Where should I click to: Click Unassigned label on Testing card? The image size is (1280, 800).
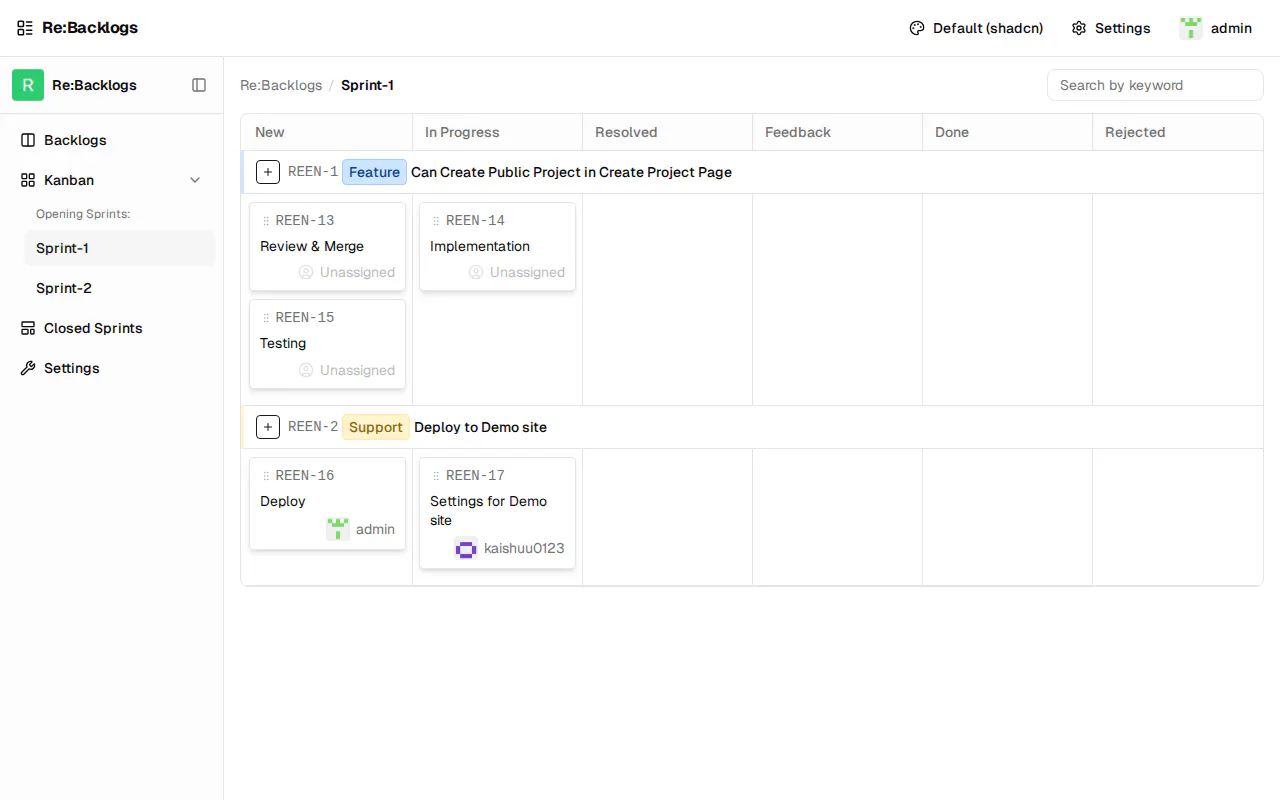click(357, 370)
